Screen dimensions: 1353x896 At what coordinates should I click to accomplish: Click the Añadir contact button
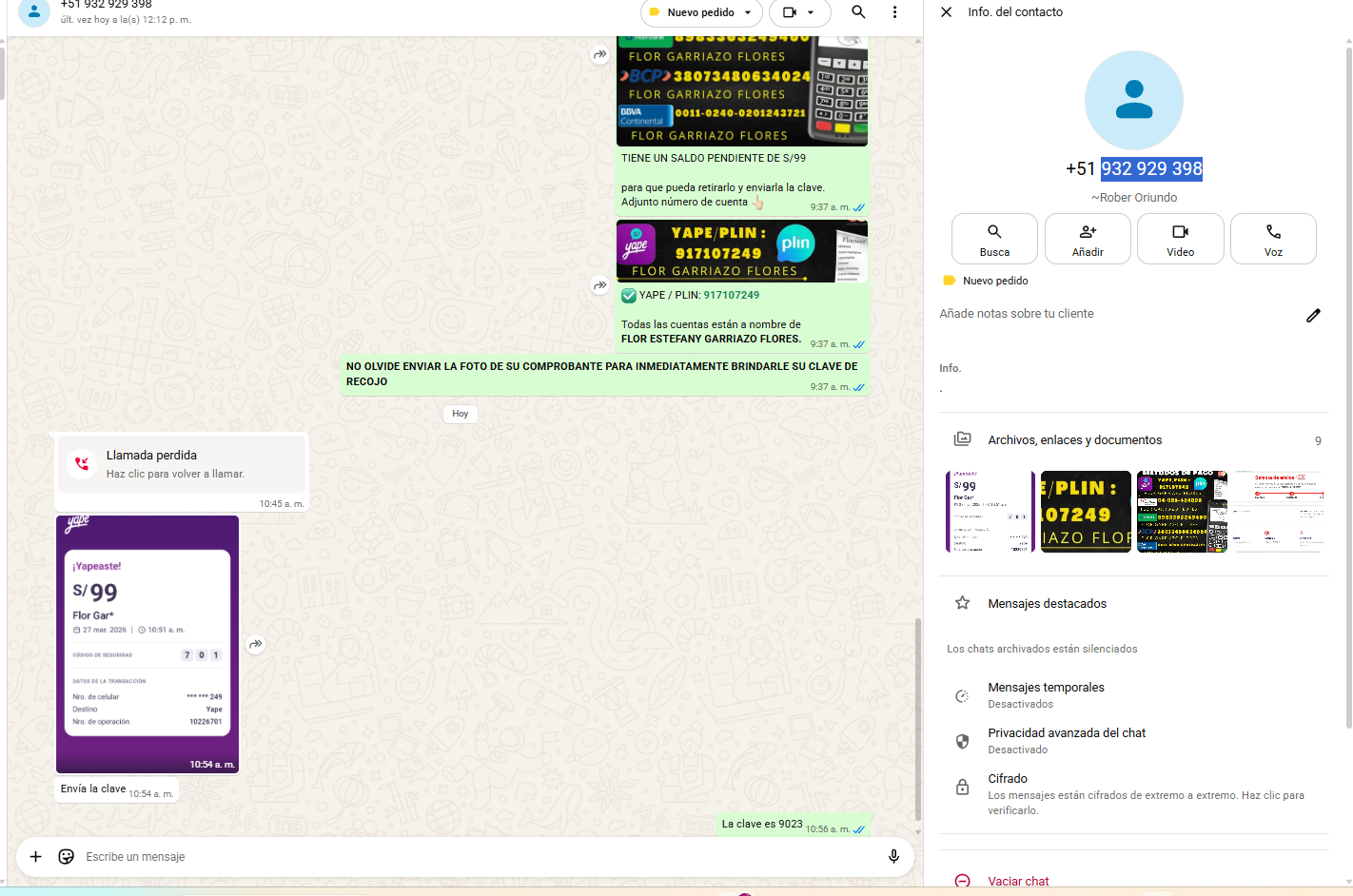point(1088,239)
